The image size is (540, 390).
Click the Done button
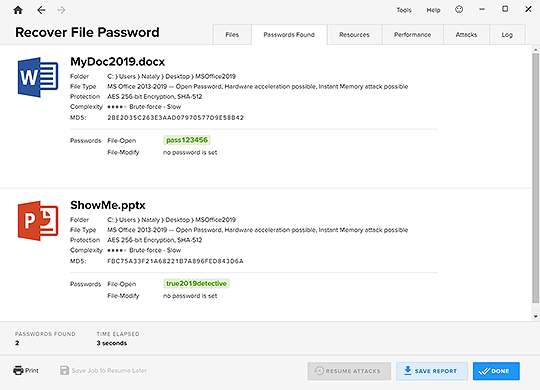tap(496, 371)
